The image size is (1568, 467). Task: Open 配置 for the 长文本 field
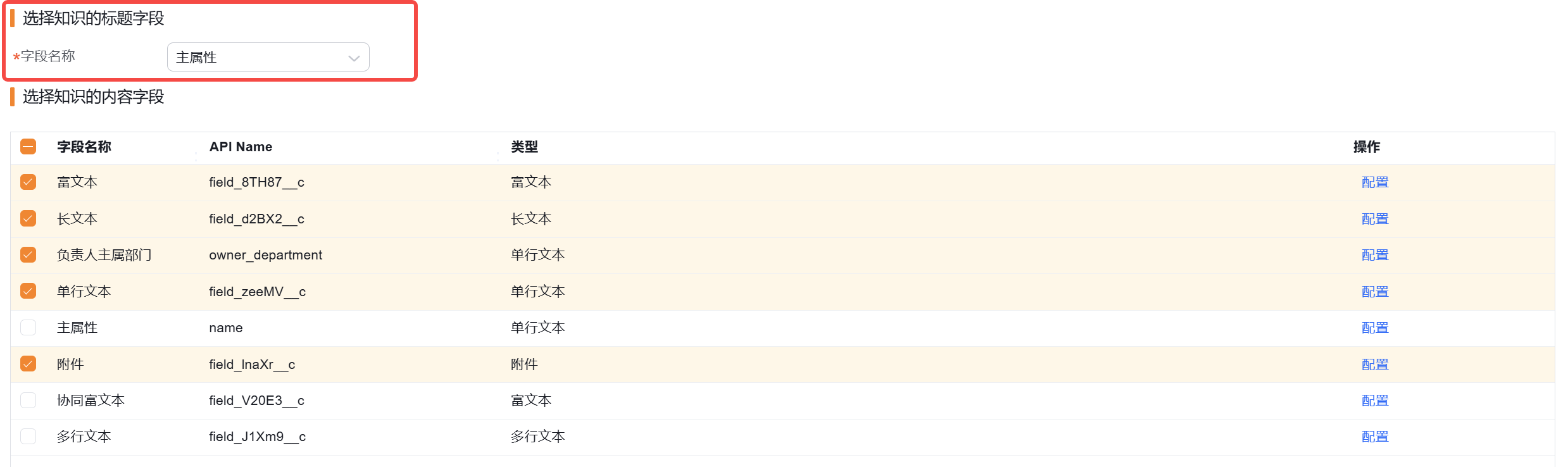tap(1374, 219)
